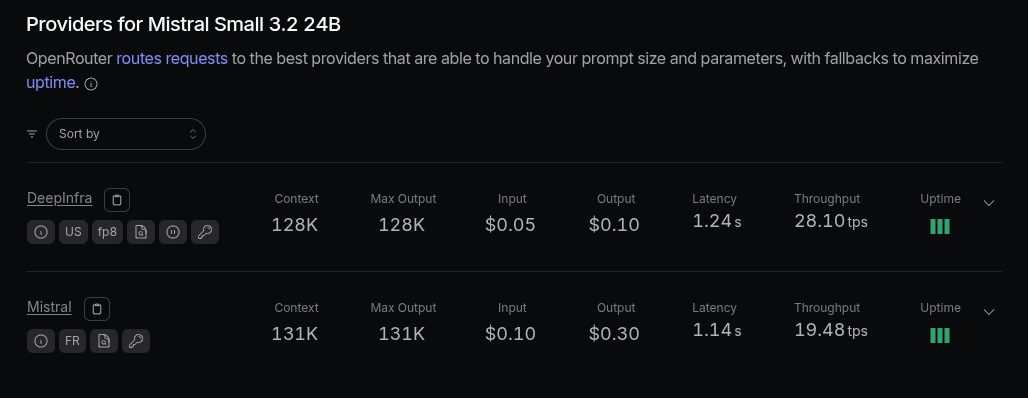The height and width of the screenshot is (398, 1028).
Task: Click the pause circle icon under DeepInfra
Action: click(173, 232)
